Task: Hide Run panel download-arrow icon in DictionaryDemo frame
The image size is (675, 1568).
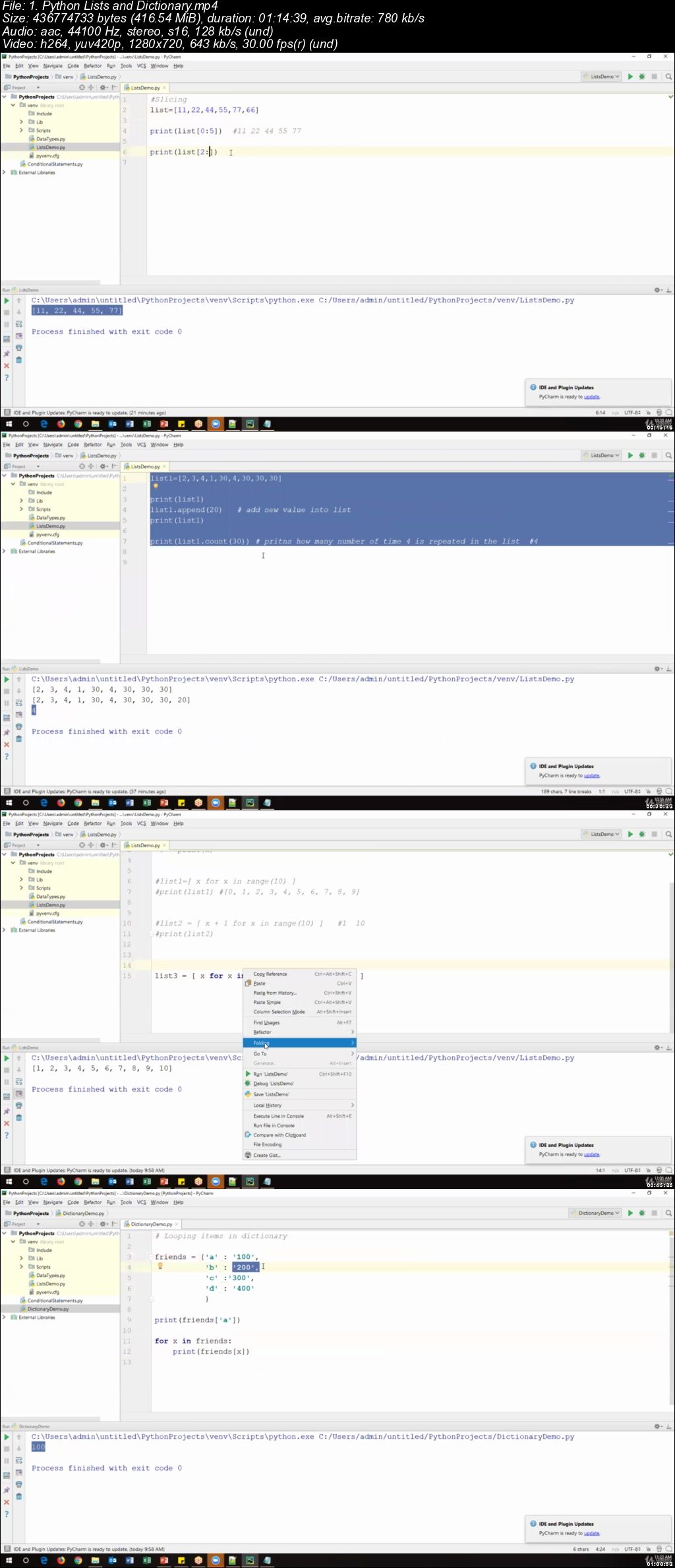Action: click(668, 1426)
